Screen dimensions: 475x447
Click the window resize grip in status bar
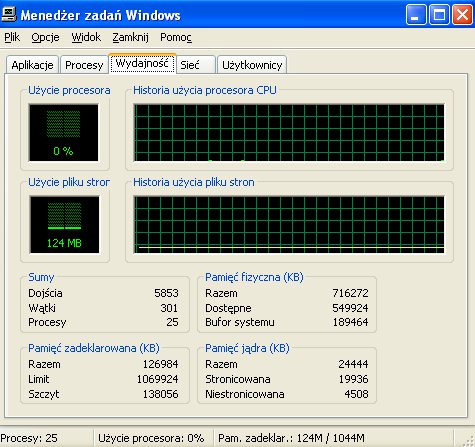pyautogui.click(x=468, y=439)
